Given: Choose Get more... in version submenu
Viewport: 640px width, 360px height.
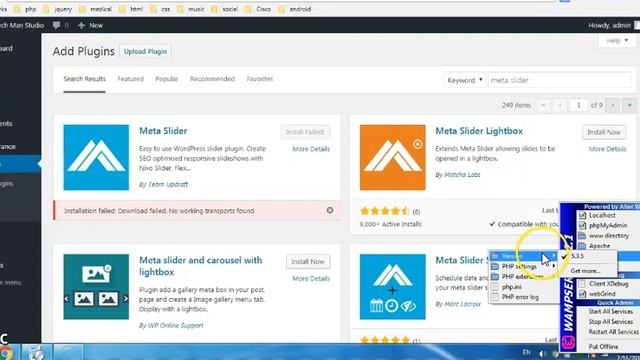Looking at the screenshot, I should pos(585,271).
